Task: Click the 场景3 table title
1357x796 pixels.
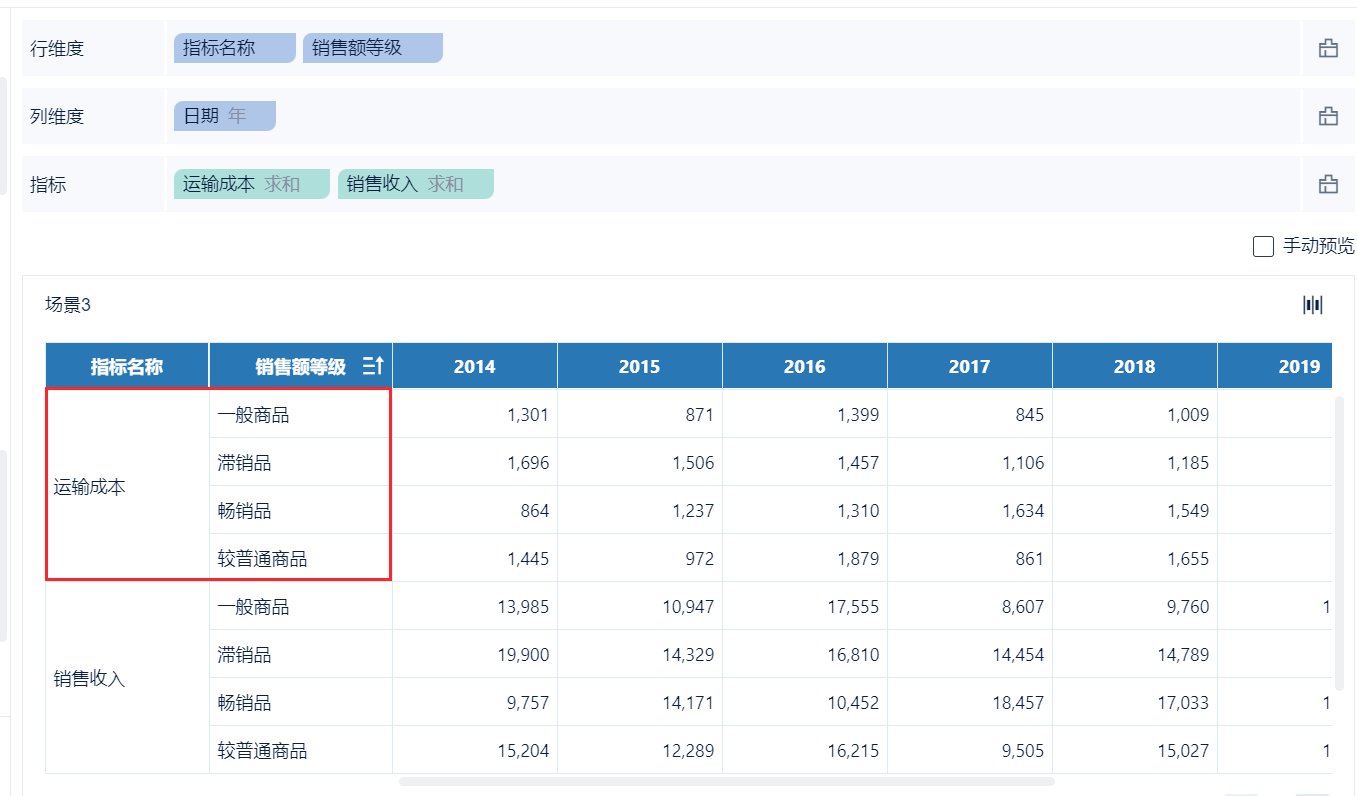Action: pyautogui.click(x=68, y=305)
